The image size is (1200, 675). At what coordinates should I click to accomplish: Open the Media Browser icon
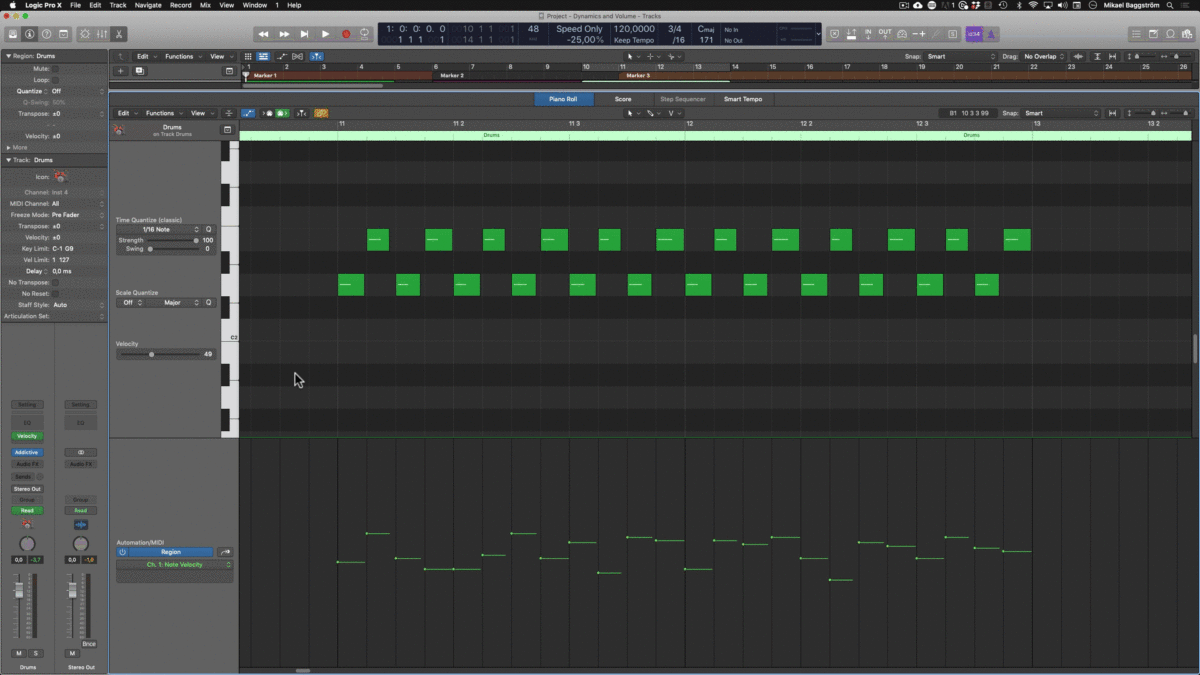coord(1187,34)
